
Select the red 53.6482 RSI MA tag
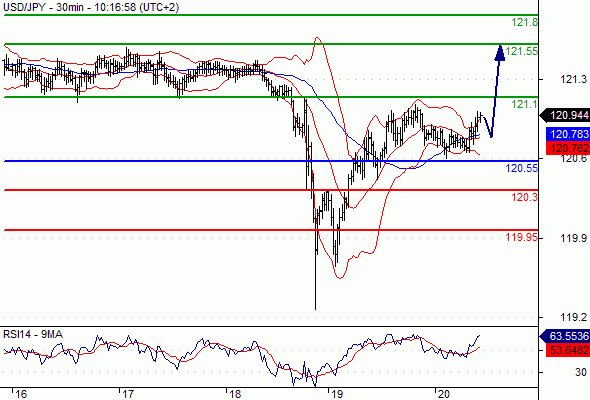coord(568,350)
